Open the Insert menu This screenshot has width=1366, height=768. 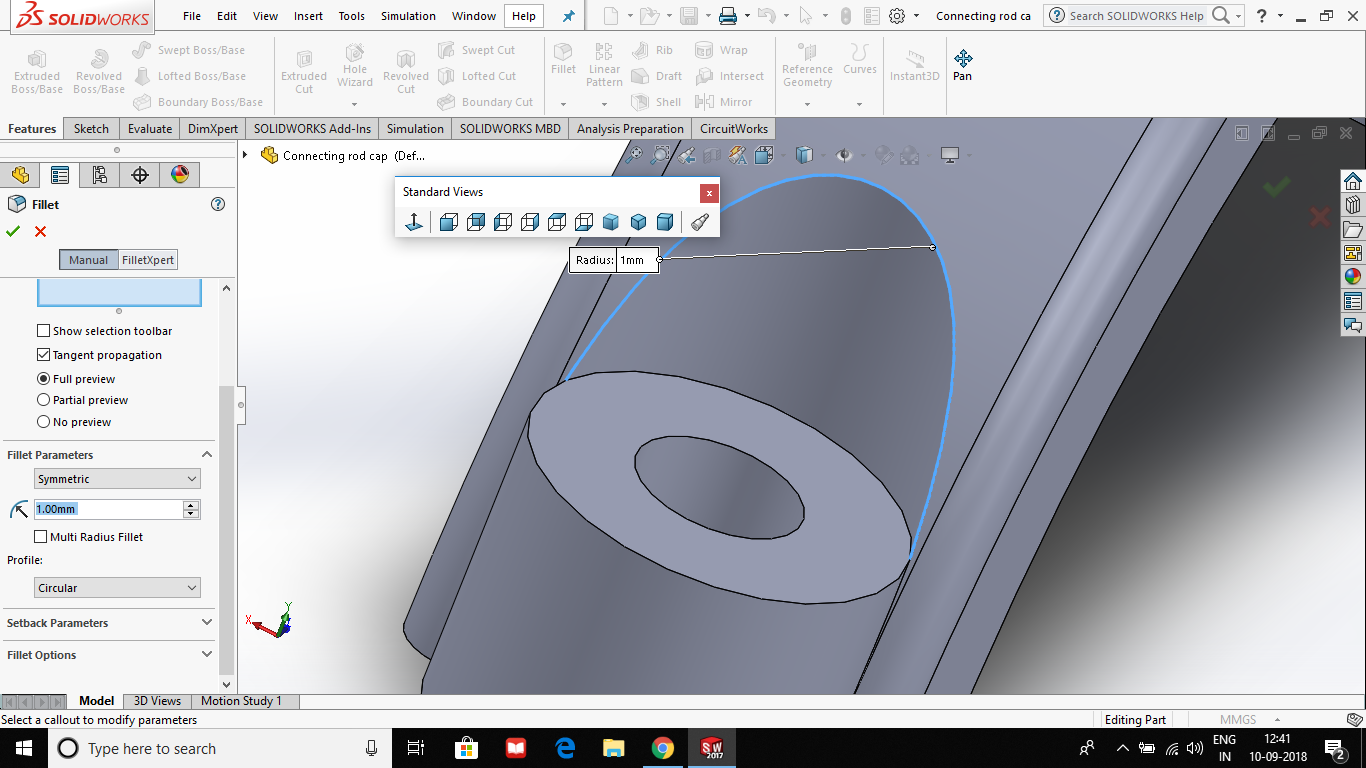pos(308,15)
